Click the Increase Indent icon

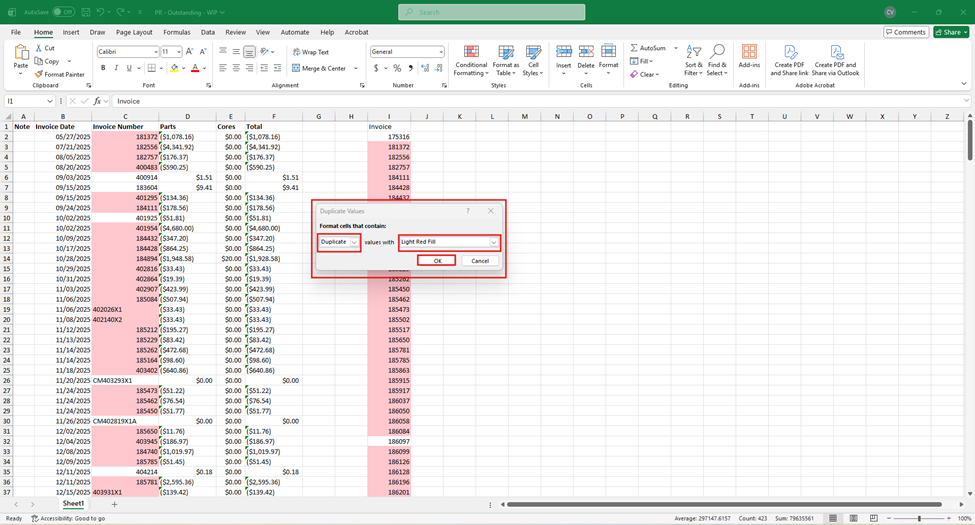tap(277, 68)
